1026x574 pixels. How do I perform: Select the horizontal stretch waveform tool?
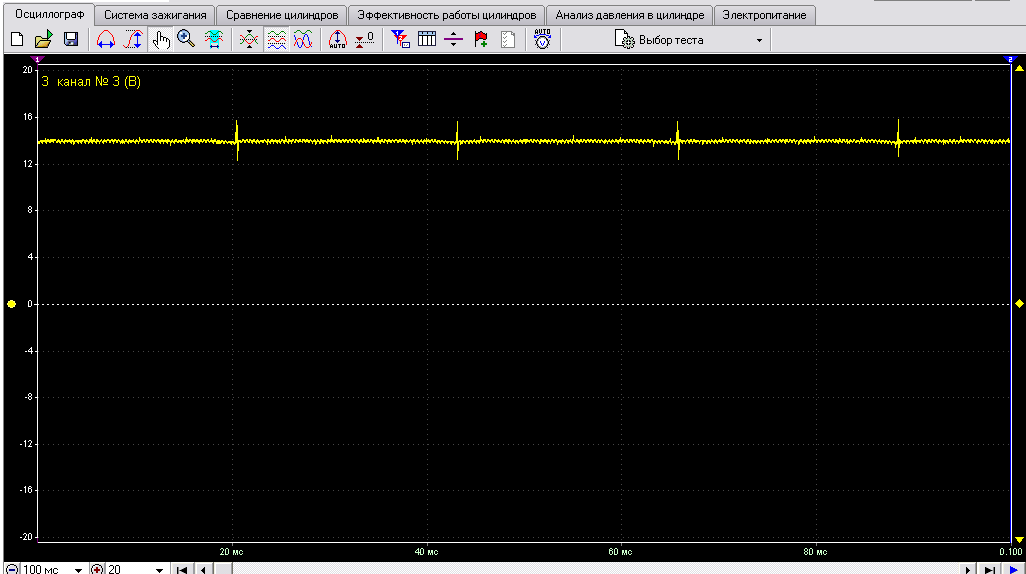coord(105,40)
